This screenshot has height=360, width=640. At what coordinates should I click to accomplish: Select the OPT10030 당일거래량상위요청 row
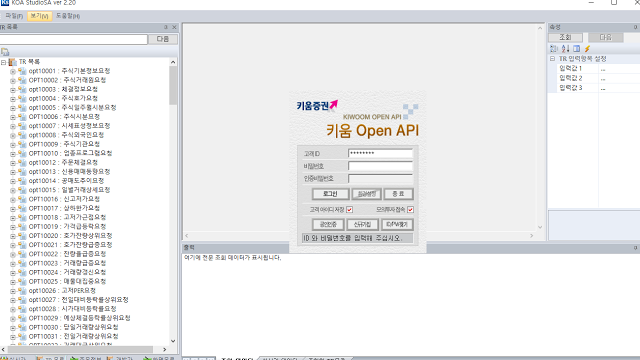click(x=73, y=327)
